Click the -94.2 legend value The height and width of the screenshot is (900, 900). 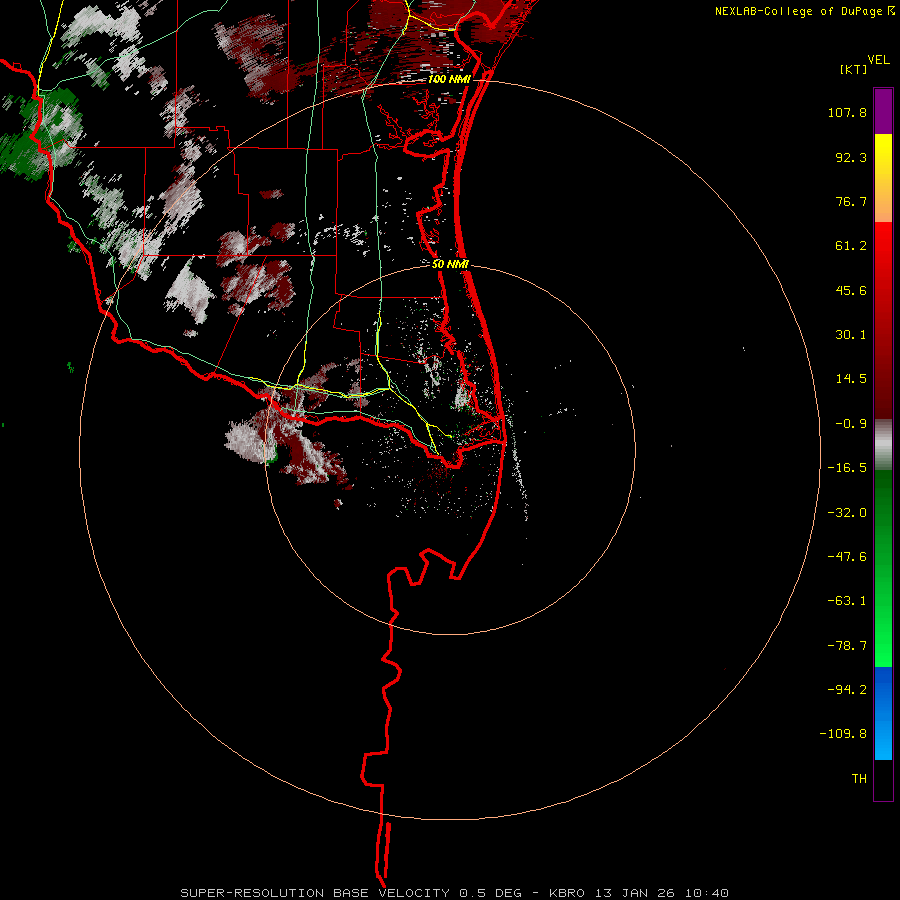point(847,689)
